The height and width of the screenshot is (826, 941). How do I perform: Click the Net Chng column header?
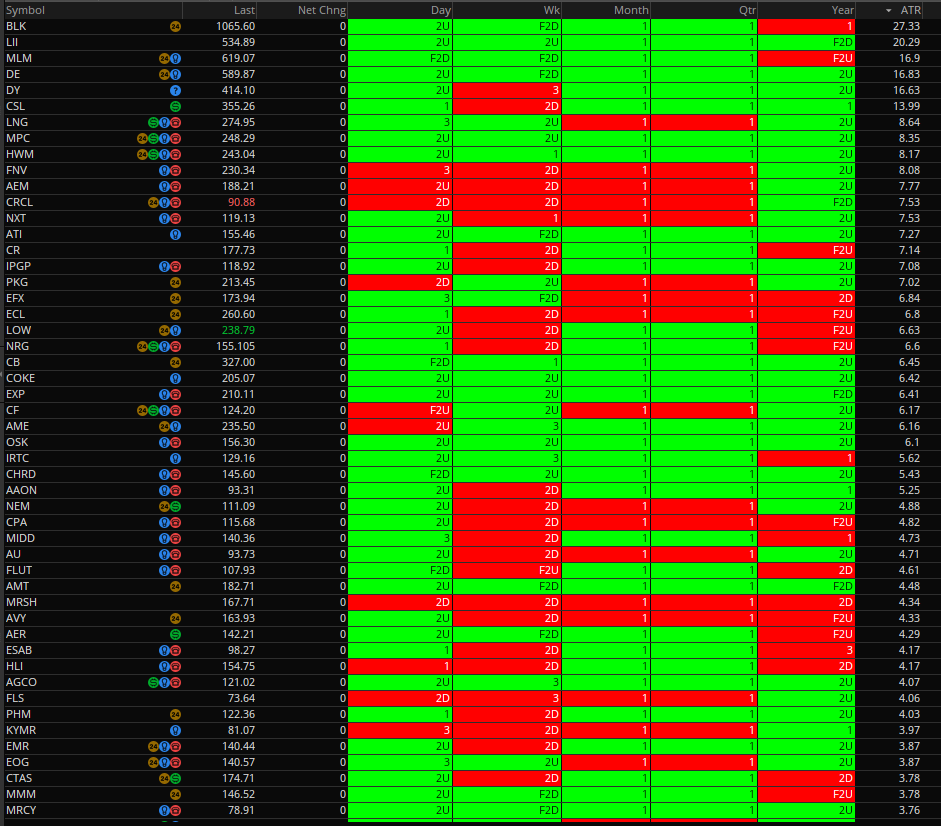(322, 10)
